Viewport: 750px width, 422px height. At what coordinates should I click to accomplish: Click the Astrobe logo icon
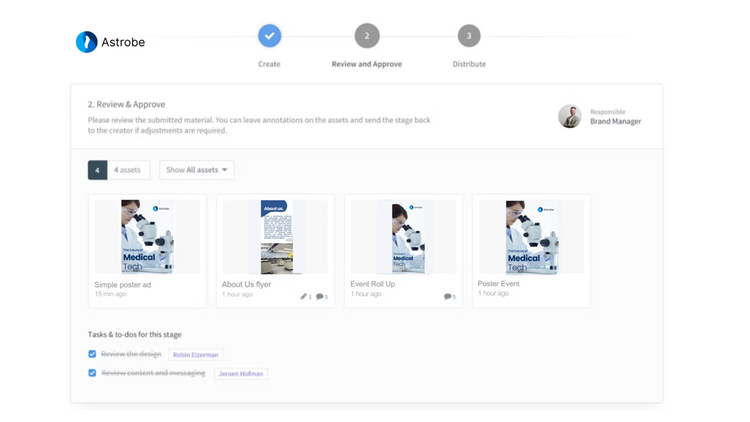coord(87,42)
